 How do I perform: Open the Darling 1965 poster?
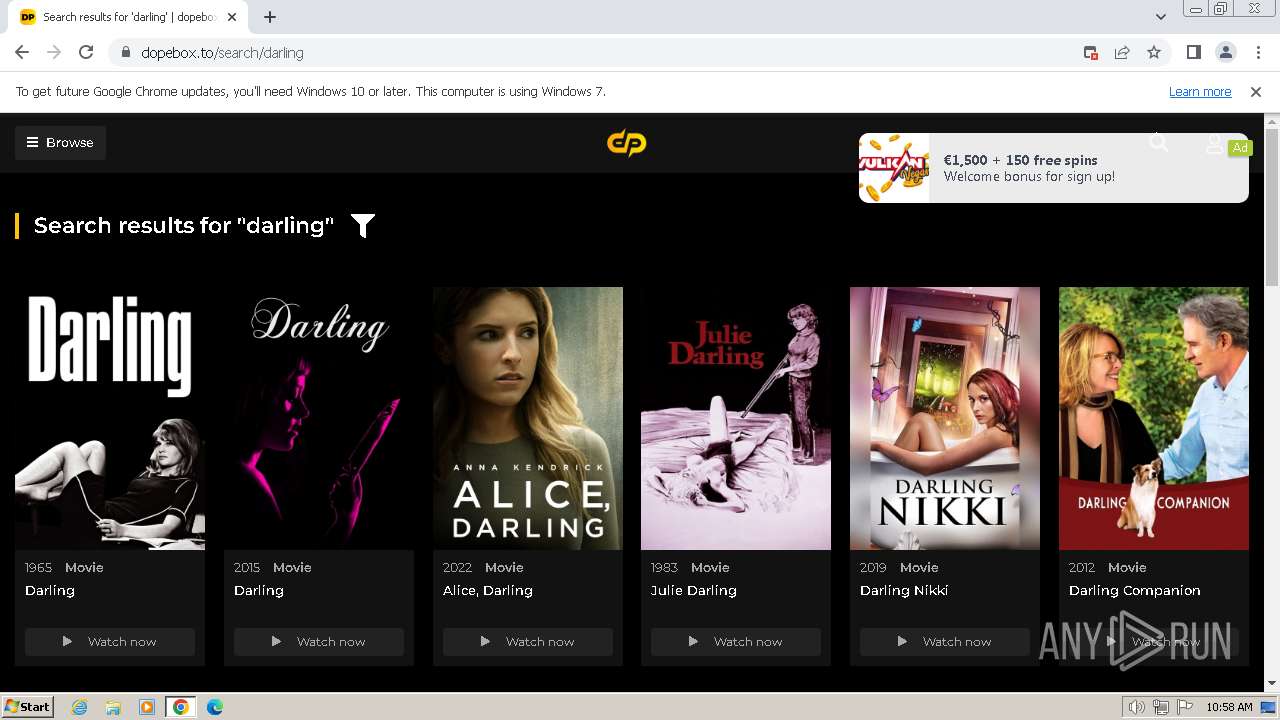coord(110,418)
